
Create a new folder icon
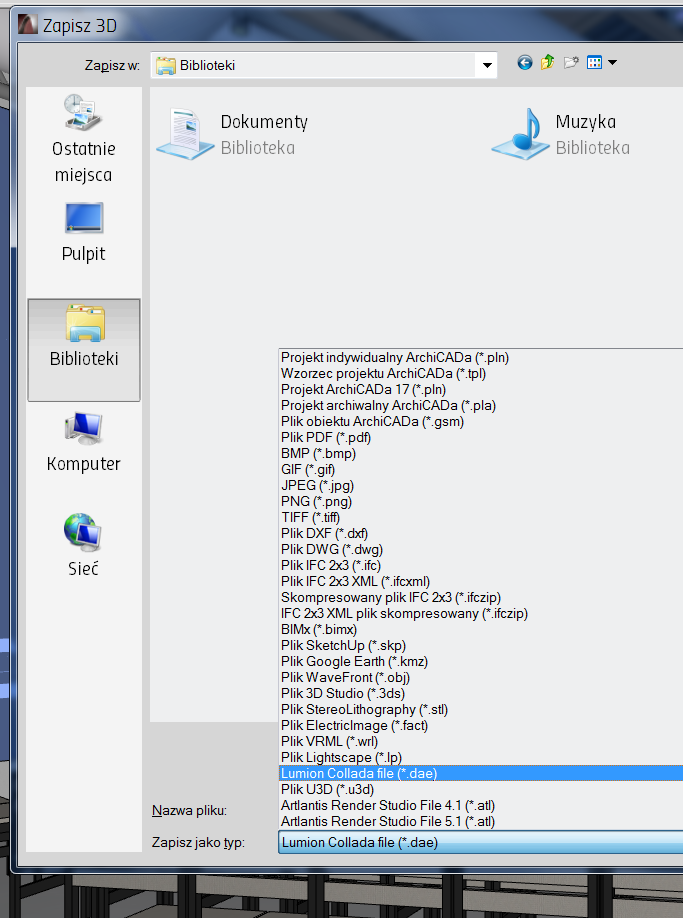pyautogui.click(x=571, y=62)
